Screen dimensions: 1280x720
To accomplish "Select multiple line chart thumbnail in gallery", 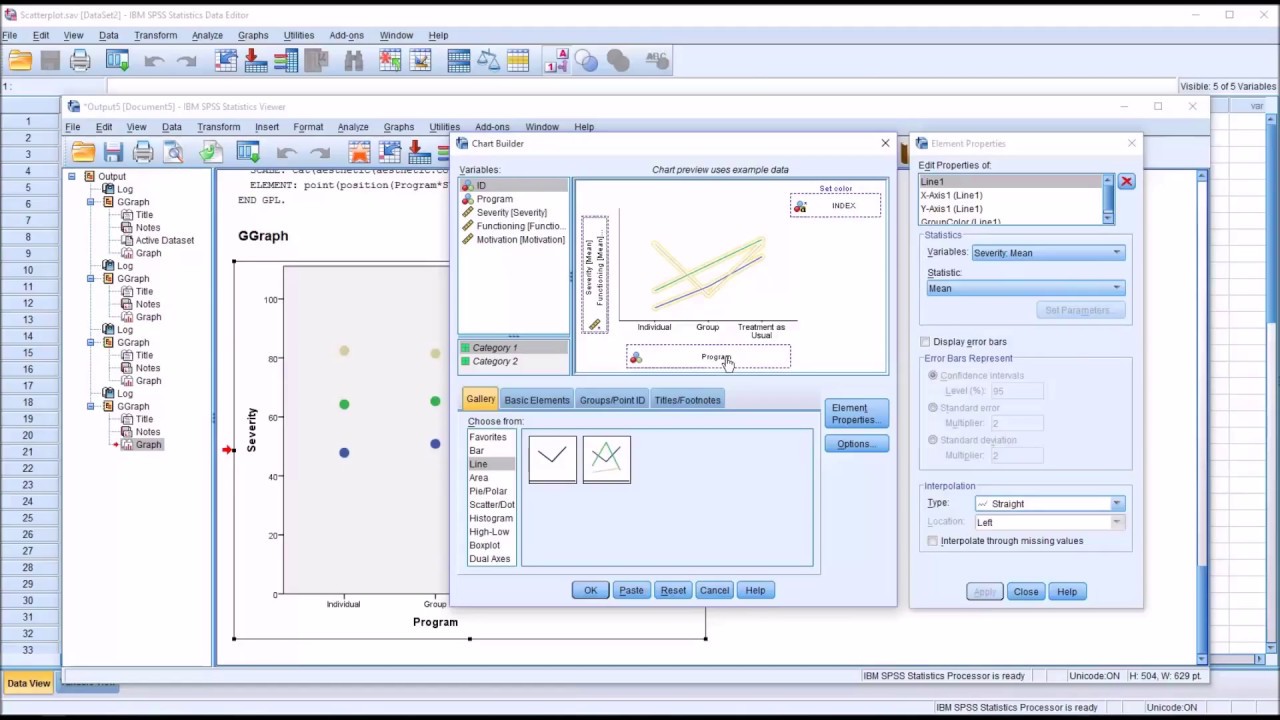I will pyautogui.click(x=606, y=459).
